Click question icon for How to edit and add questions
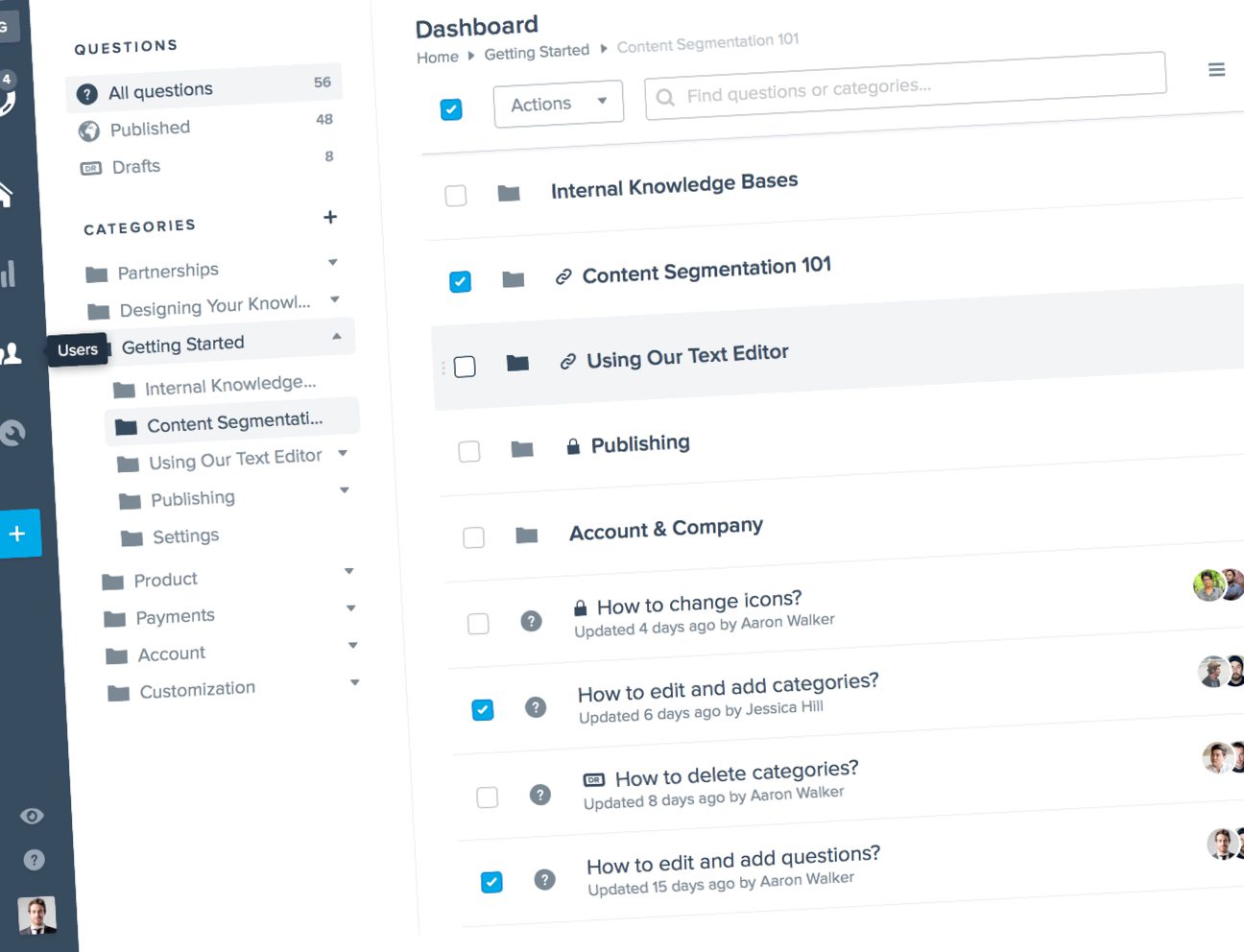 click(x=544, y=879)
